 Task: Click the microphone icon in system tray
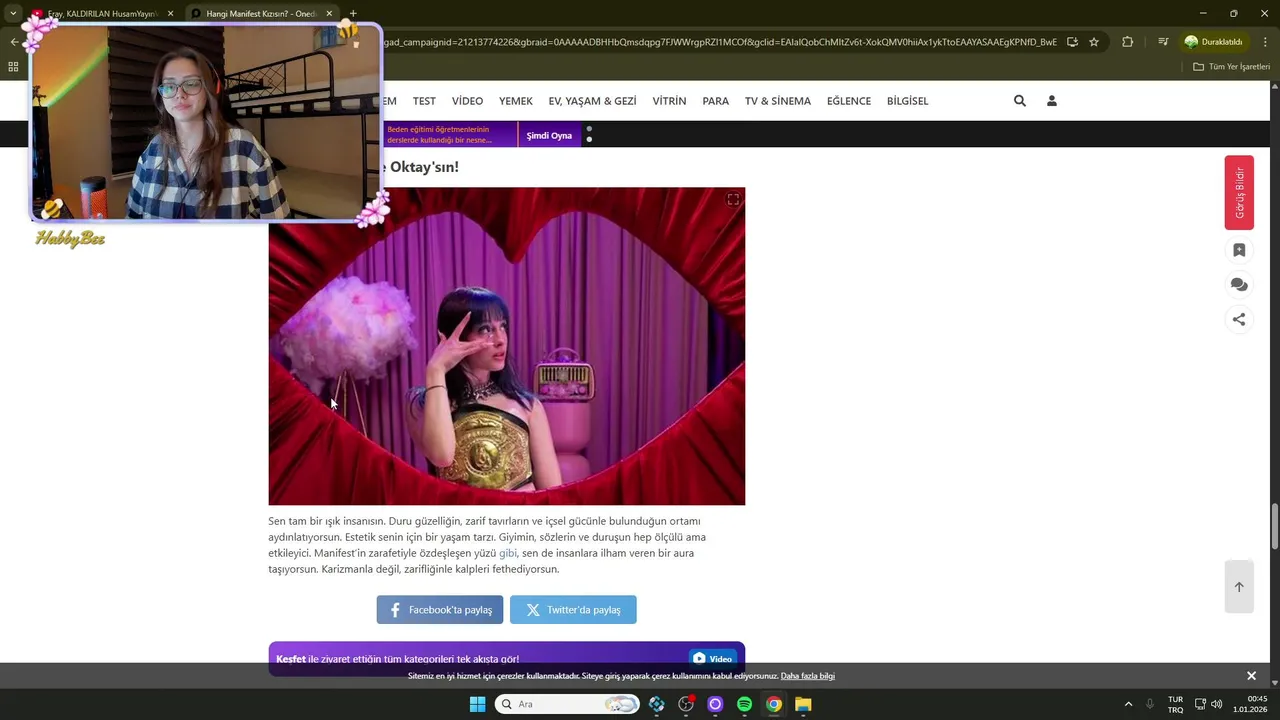[1150, 704]
